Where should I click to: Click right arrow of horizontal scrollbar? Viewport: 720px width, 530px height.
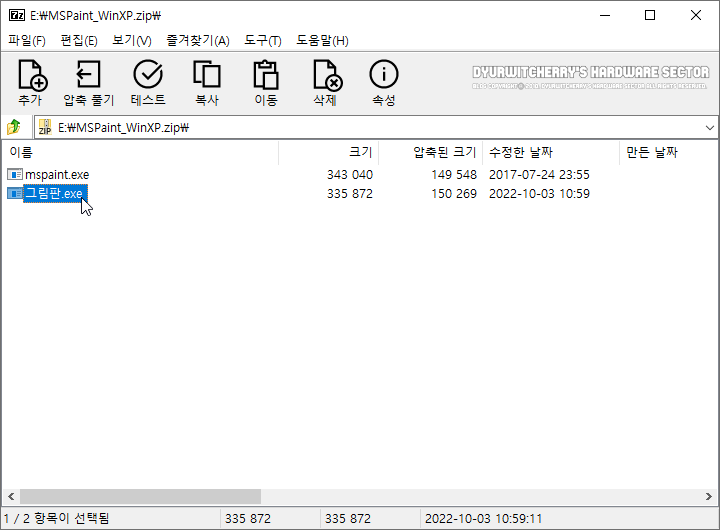pyautogui.click(x=709, y=496)
